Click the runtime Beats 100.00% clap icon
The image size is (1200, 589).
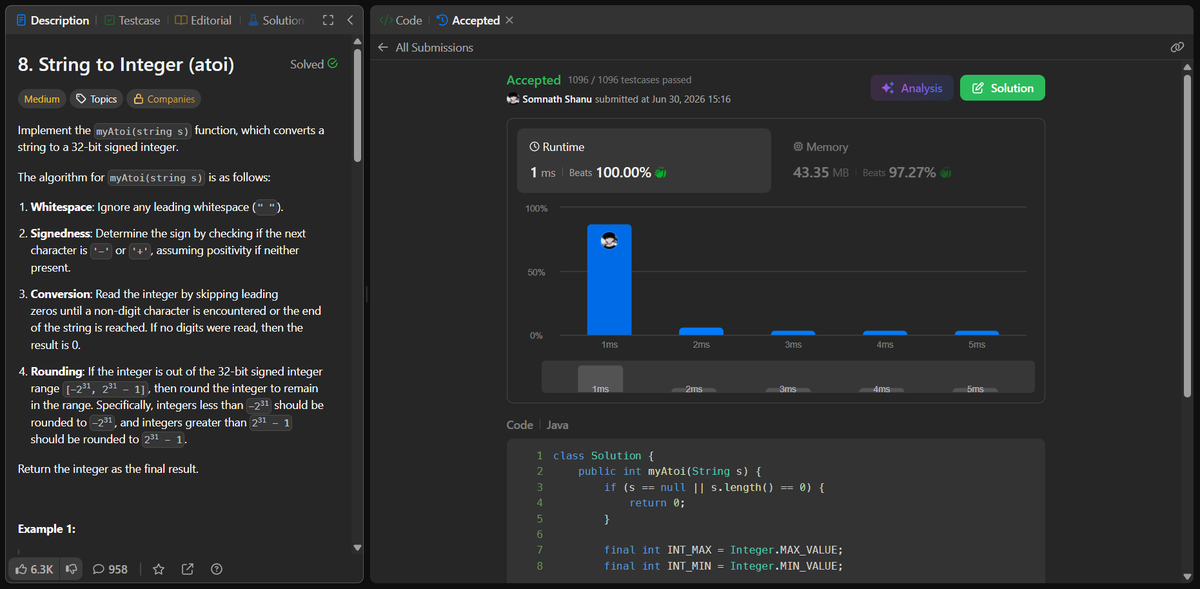(660, 172)
